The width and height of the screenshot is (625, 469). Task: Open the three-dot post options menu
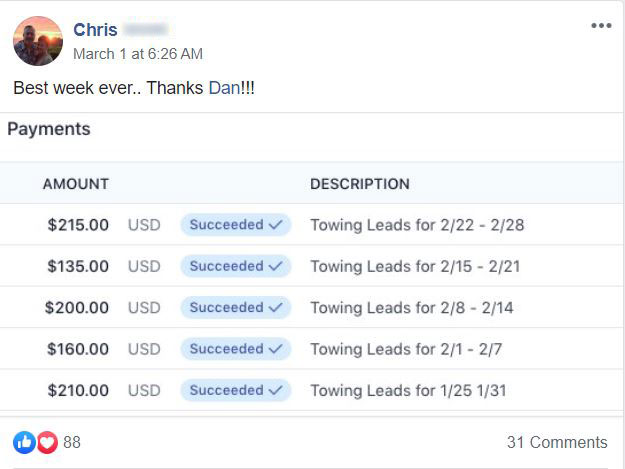click(601, 26)
